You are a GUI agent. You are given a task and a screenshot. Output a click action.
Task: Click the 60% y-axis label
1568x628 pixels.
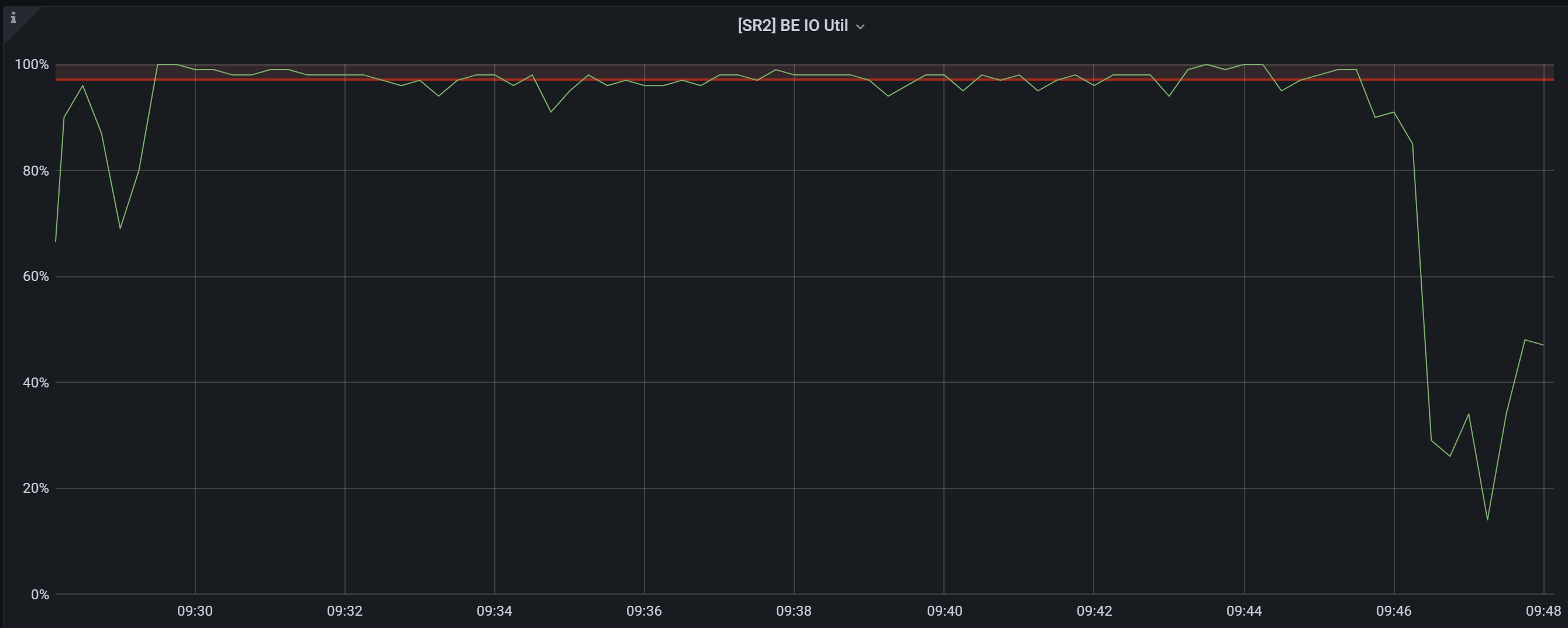35,276
